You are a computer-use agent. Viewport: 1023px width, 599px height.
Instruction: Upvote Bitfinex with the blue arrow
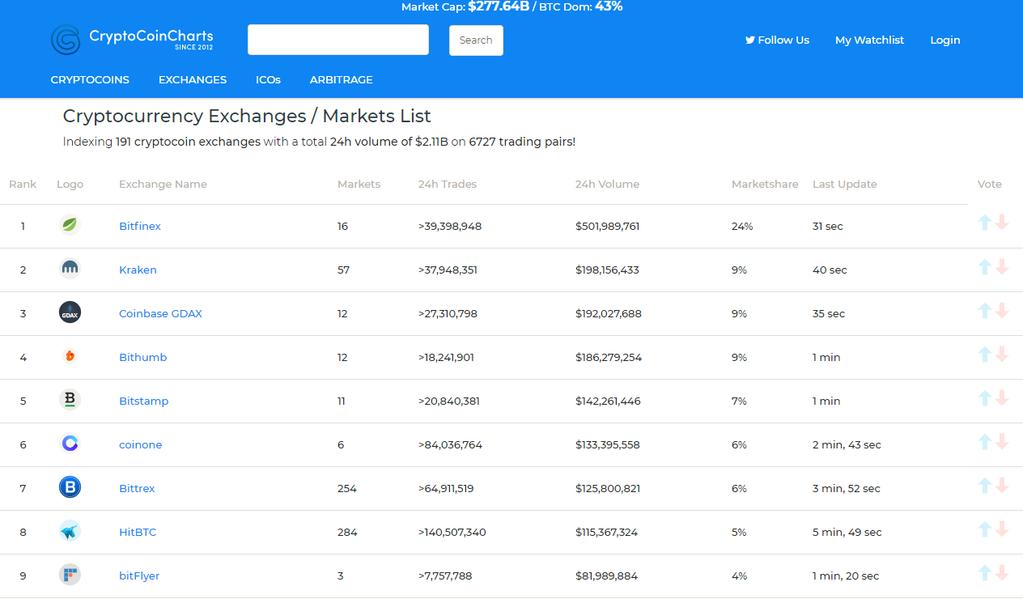(985, 223)
